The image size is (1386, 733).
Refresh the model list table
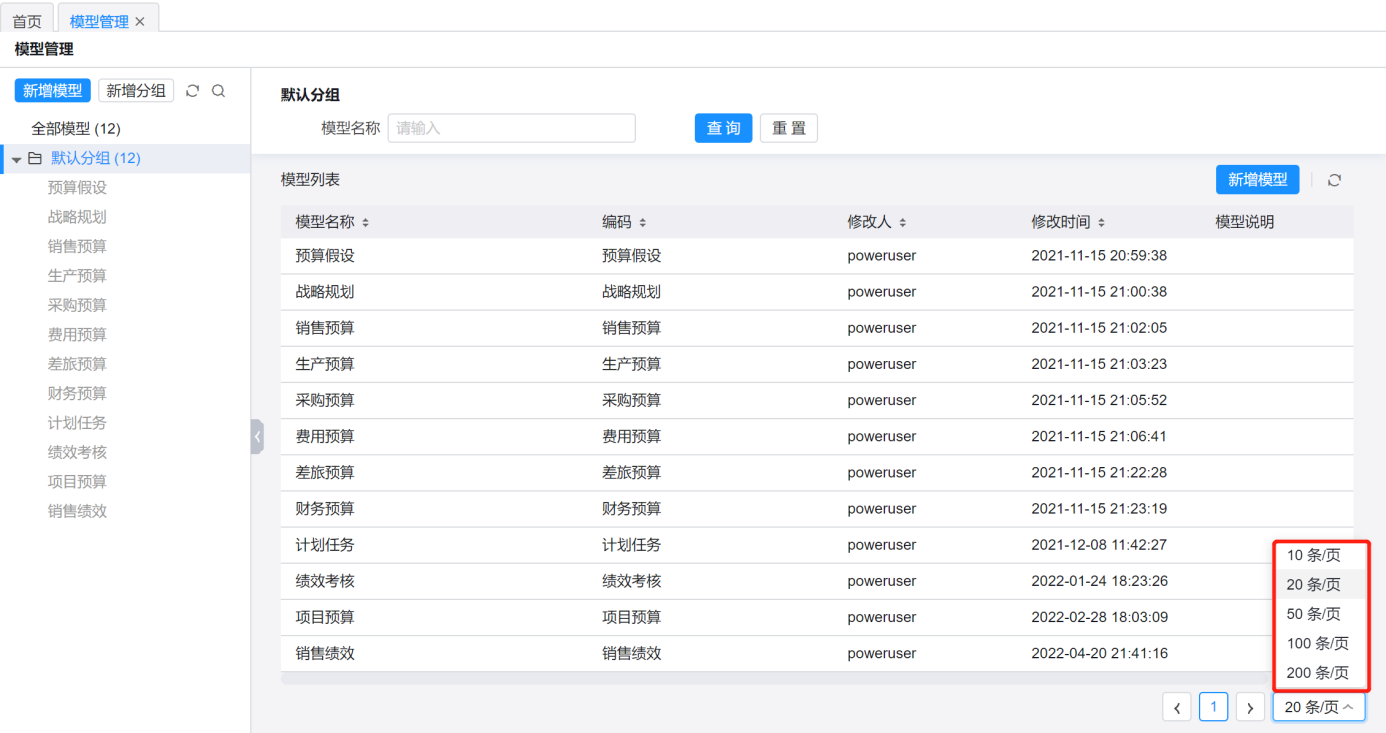point(1334,180)
